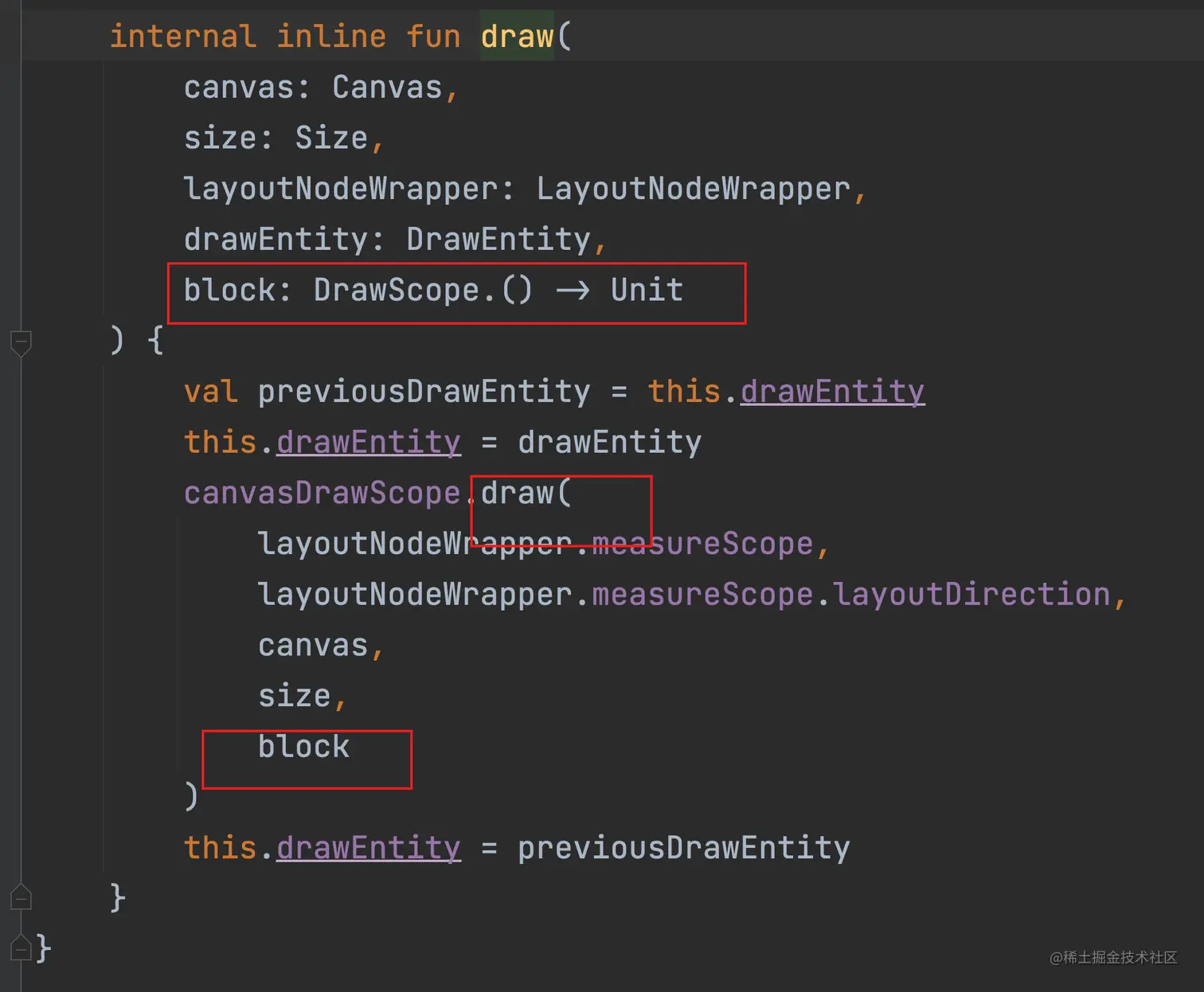Click the 'inline' keyword
1204x992 pixels.
point(331,37)
